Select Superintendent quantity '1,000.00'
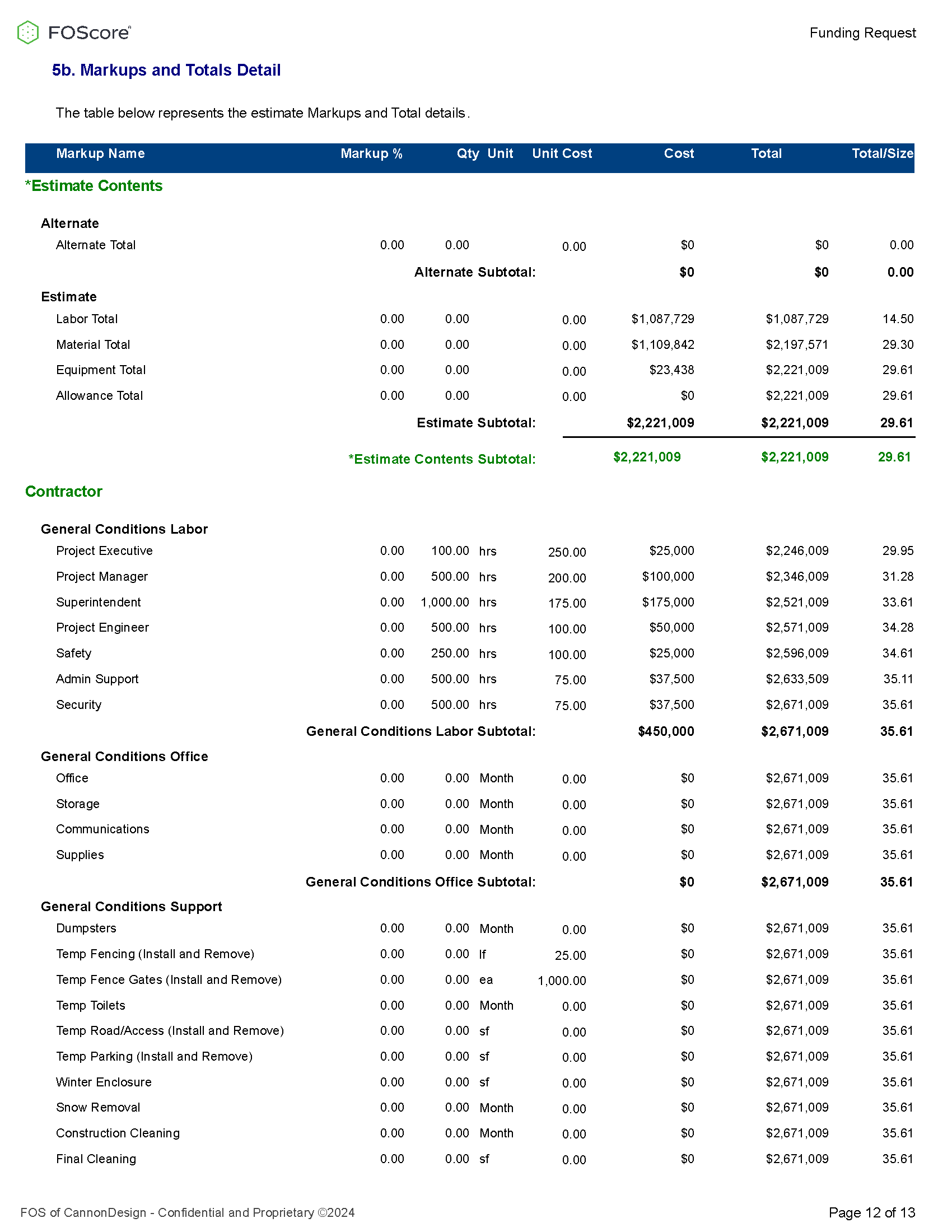Viewport: 952px width, 1232px height. click(445, 602)
